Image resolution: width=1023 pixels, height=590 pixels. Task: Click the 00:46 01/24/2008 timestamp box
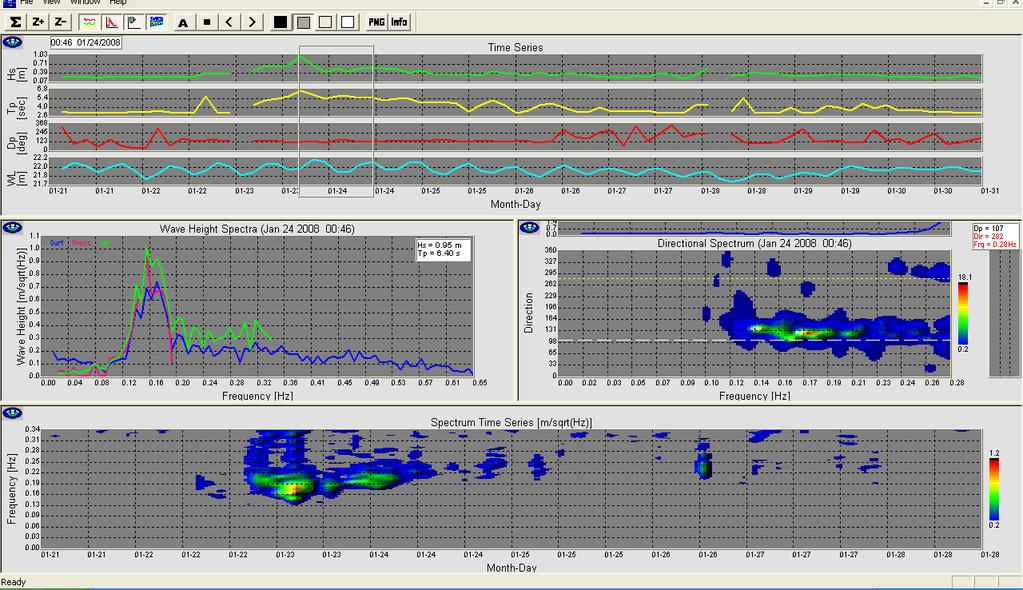tap(85, 42)
